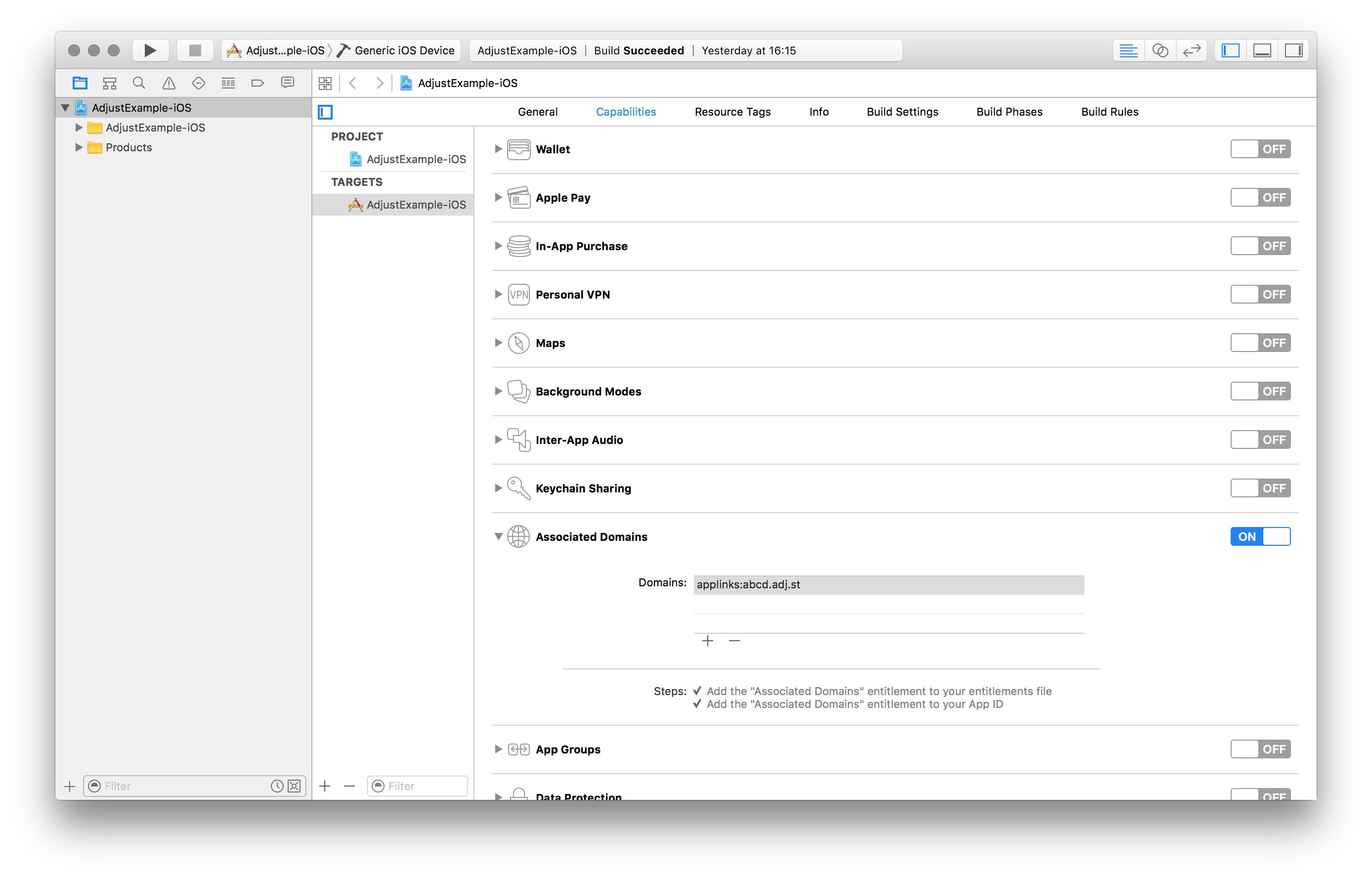
Task: Show the Assistant editor
Action: [1160, 50]
